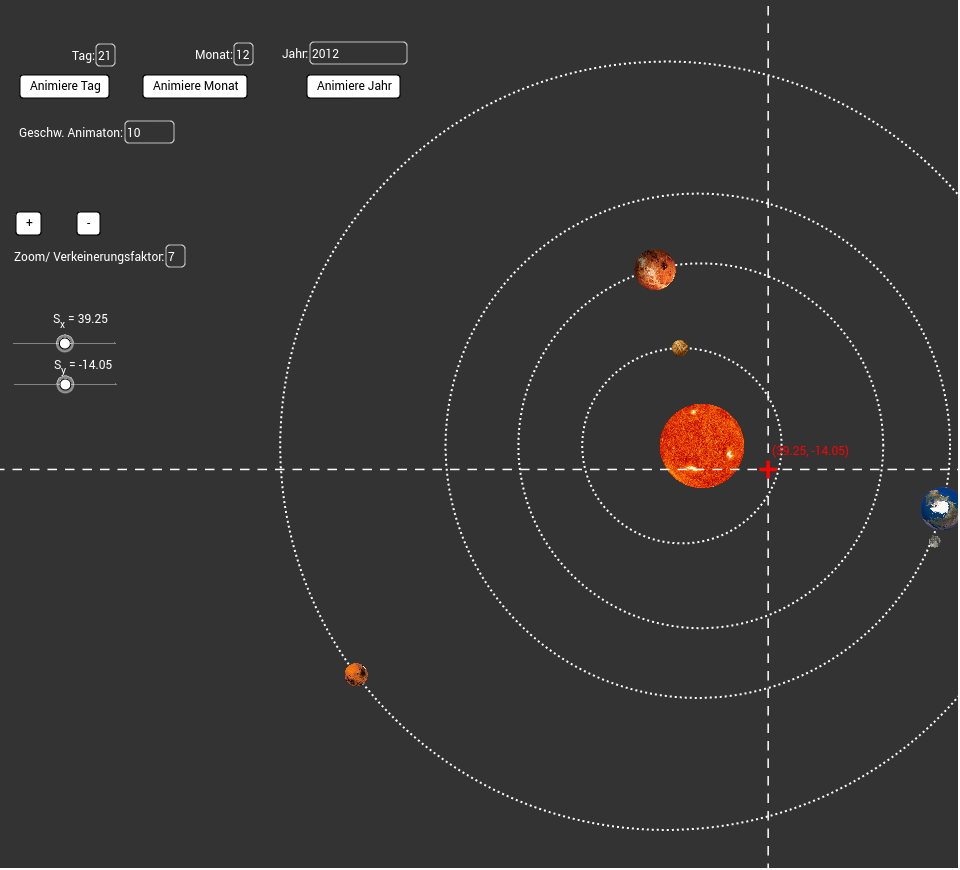Change the Geschw. Animaton speed field

tap(149, 132)
